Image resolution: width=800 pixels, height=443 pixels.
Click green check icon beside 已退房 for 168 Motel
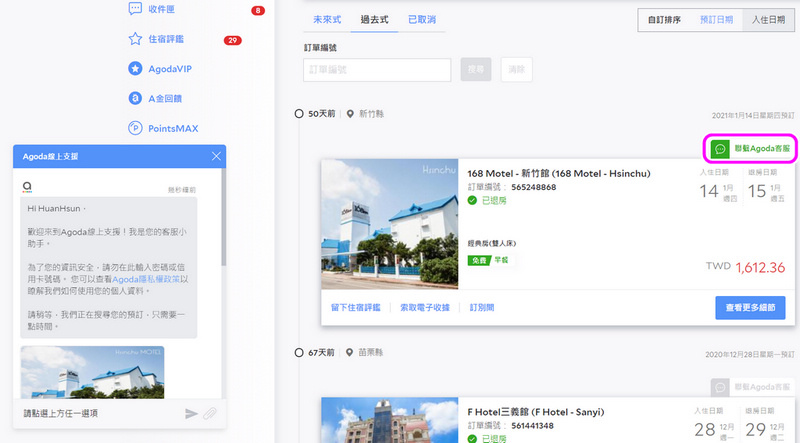coord(472,201)
